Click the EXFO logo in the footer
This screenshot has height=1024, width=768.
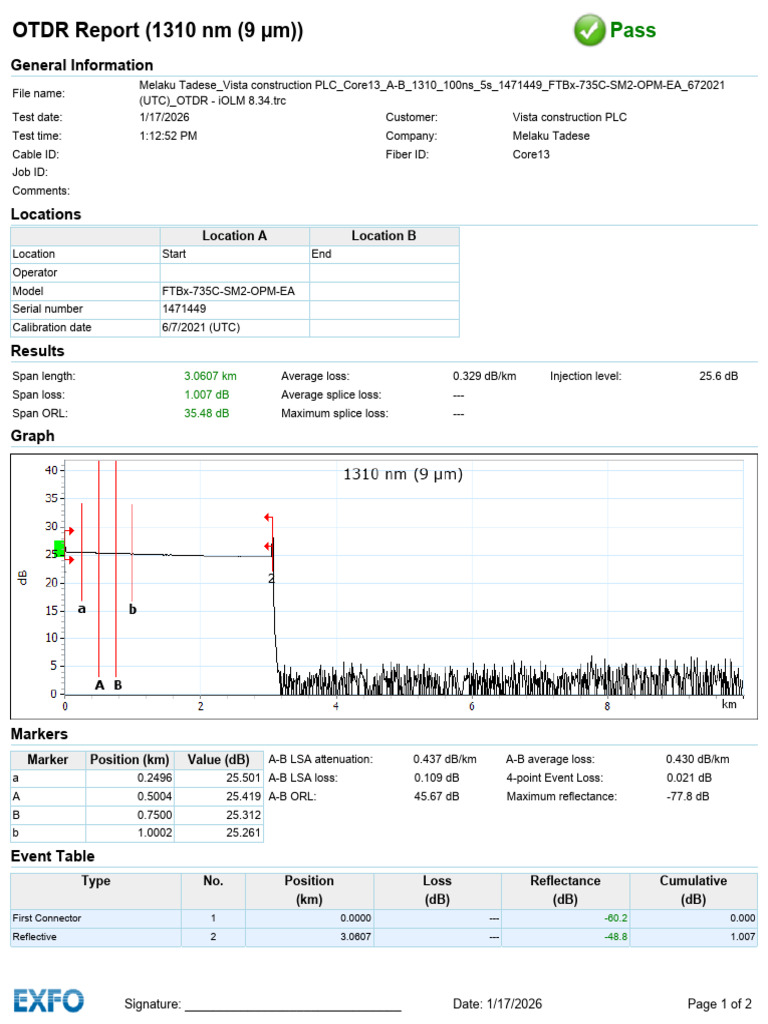click(49, 1000)
